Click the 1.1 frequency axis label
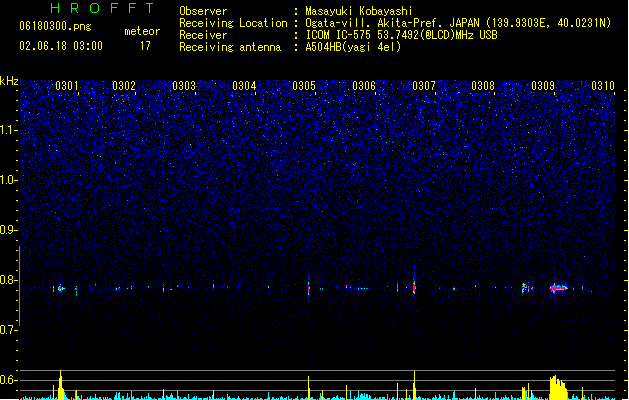 click(x=8, y=130)
